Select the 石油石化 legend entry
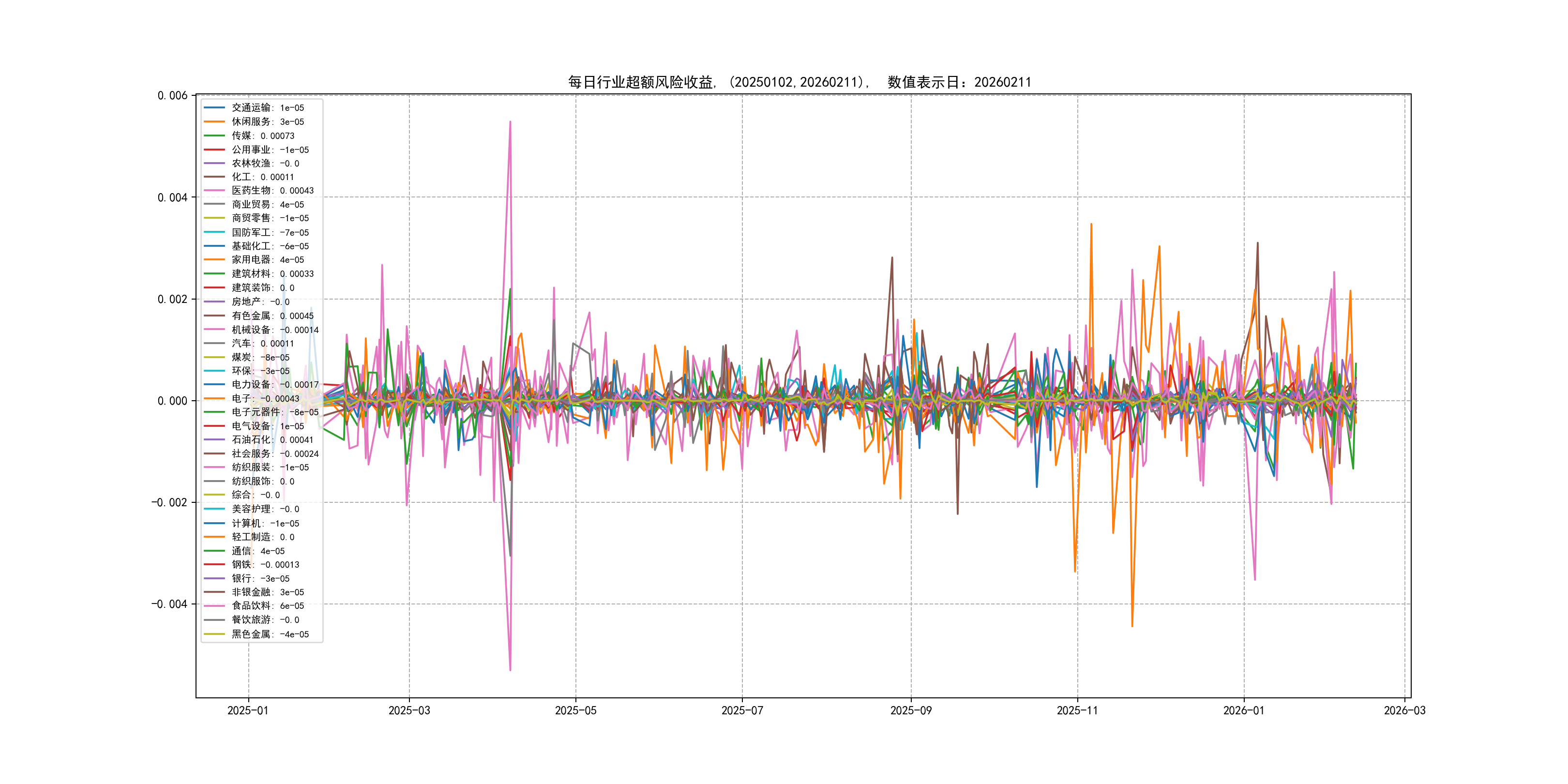 pos(272,439)
